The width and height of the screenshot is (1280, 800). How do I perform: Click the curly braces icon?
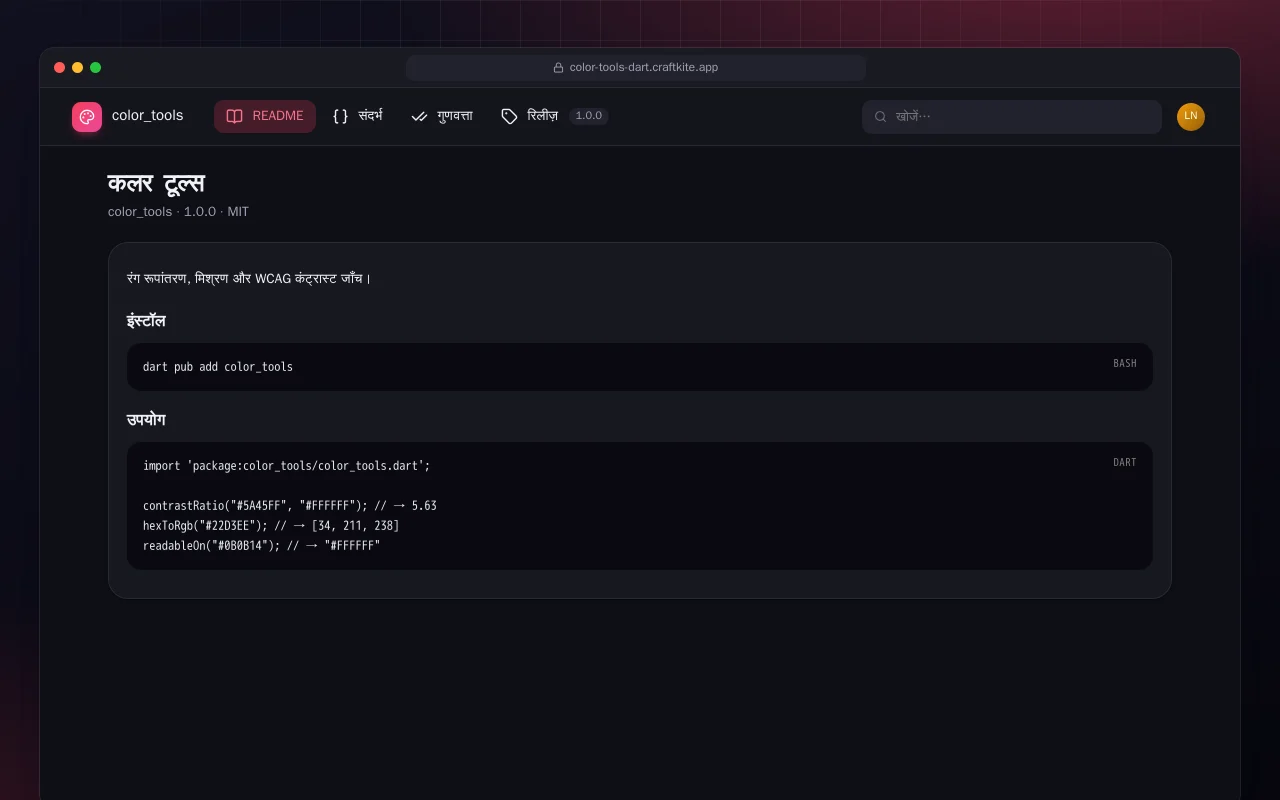pyautogui.click(x=340, y=116)
